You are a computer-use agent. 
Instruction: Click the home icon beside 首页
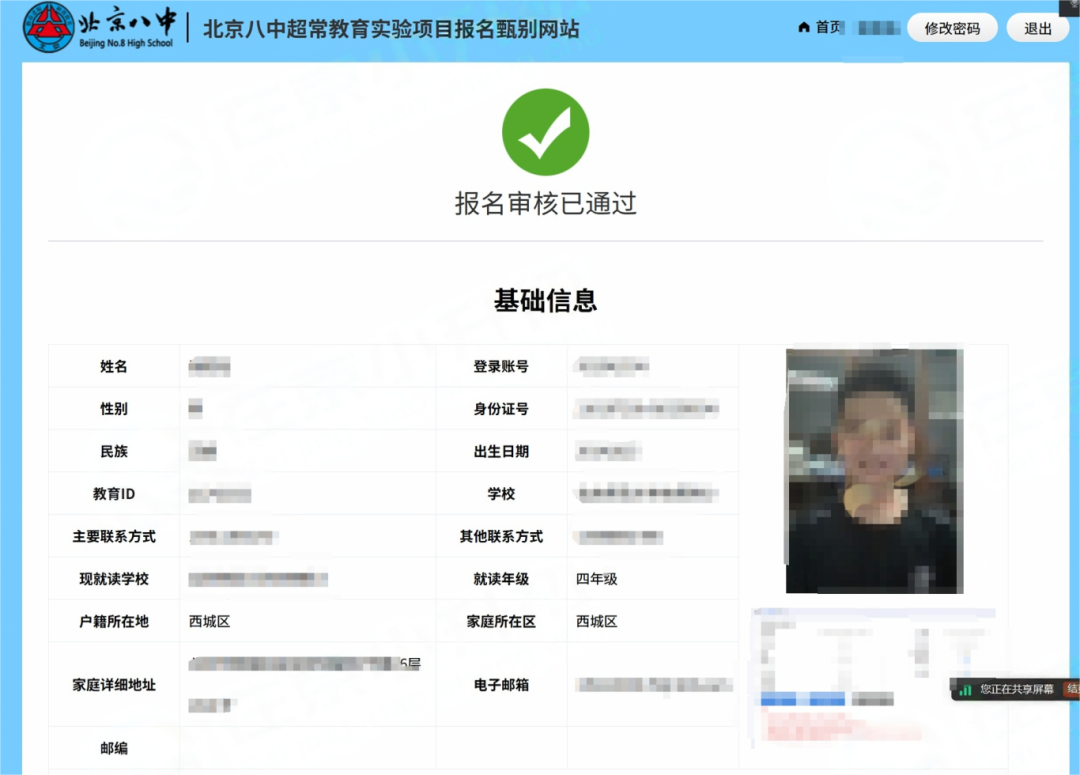(804, 28)
